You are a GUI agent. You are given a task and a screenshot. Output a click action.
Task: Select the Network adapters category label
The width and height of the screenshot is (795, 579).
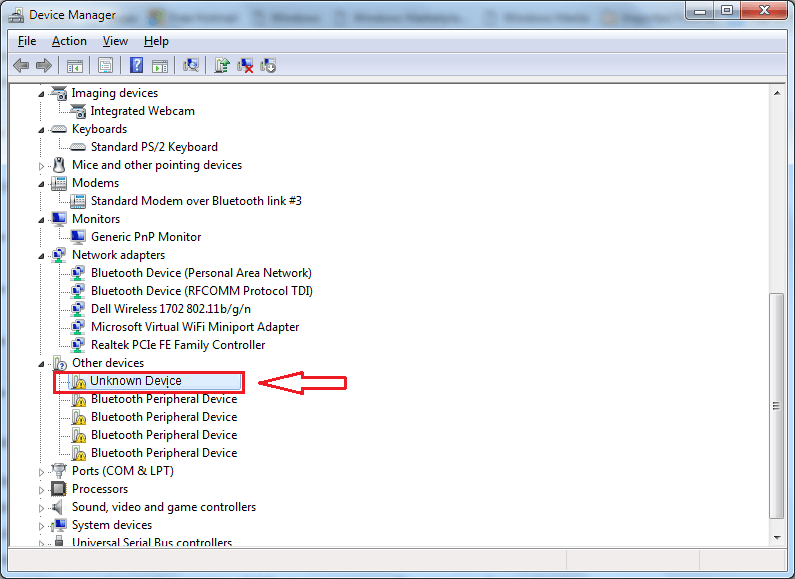[118, 255]
